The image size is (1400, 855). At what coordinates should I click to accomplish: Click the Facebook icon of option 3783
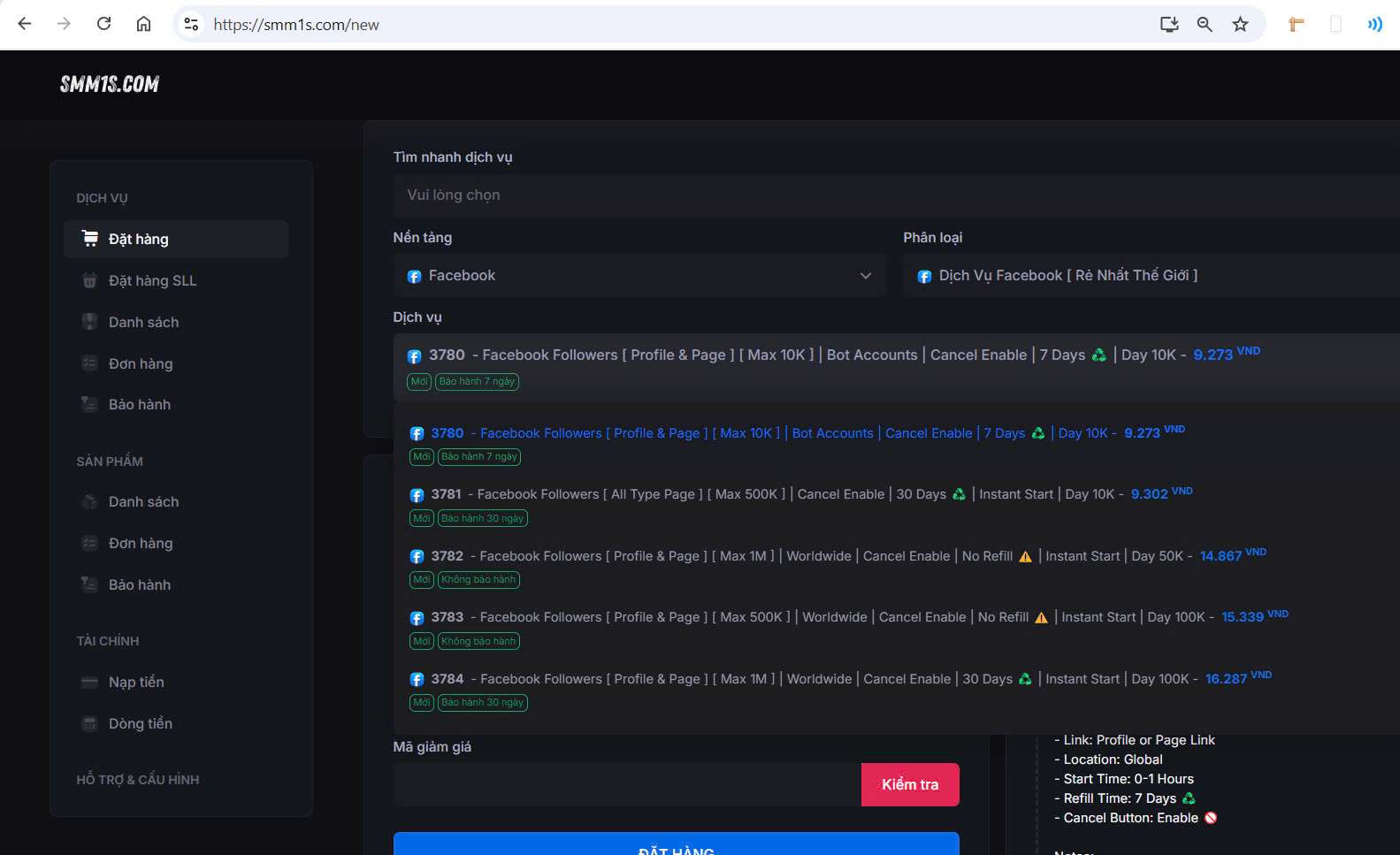(x=417, y=618)
